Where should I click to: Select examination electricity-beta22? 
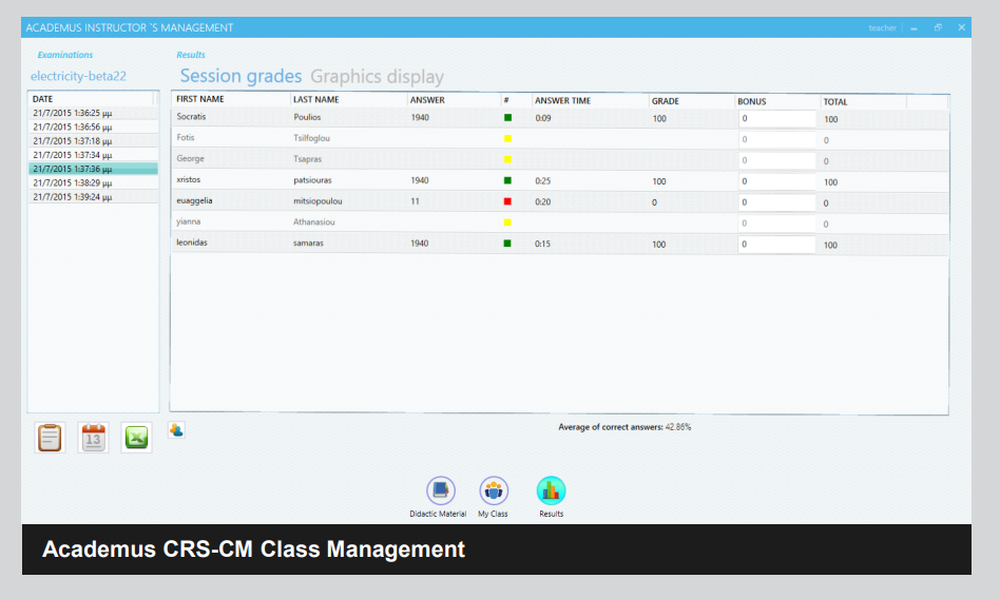point(78,76)
